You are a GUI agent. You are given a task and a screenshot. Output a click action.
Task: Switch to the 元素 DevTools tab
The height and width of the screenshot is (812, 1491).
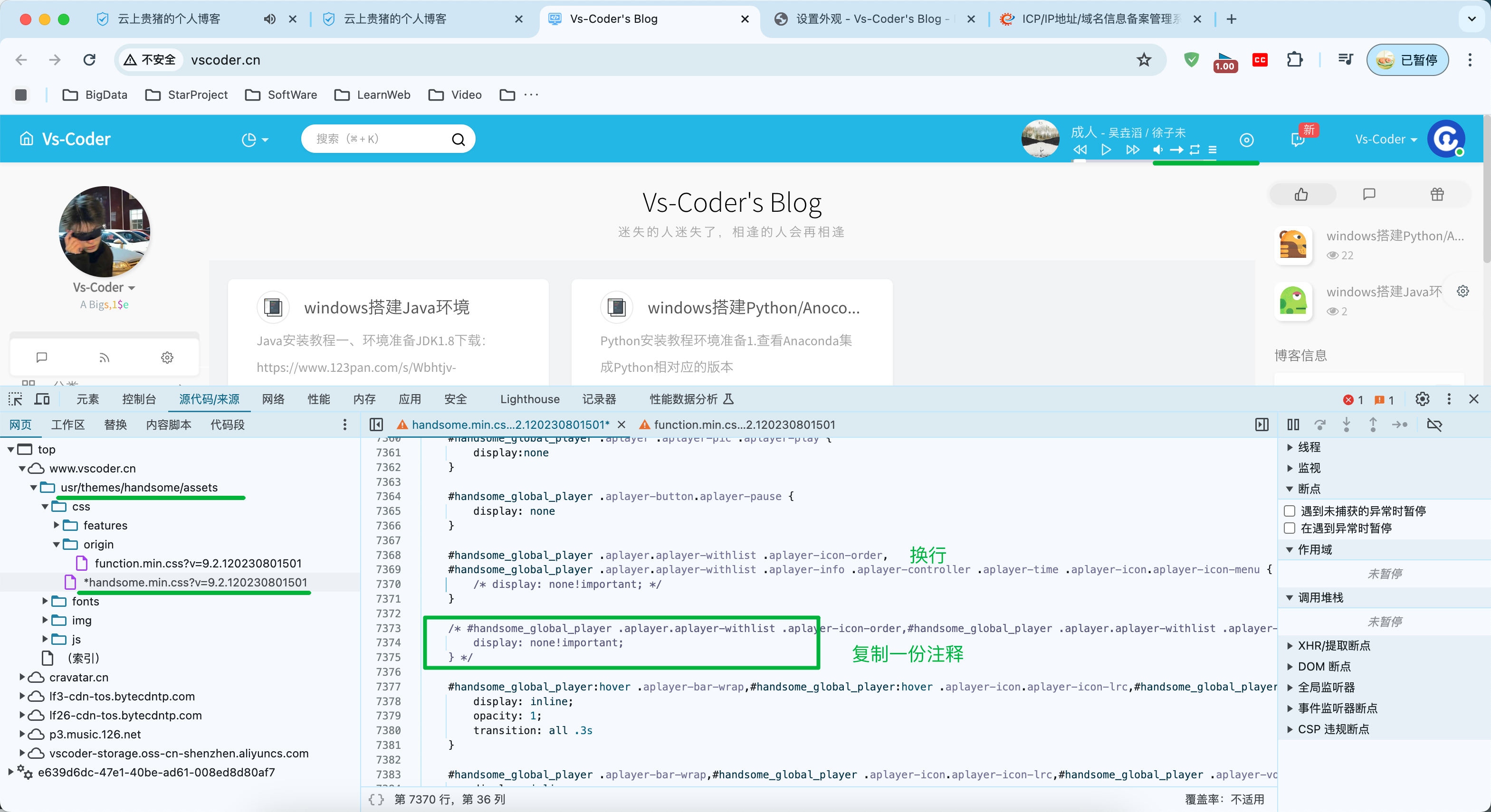pos(88,399)
